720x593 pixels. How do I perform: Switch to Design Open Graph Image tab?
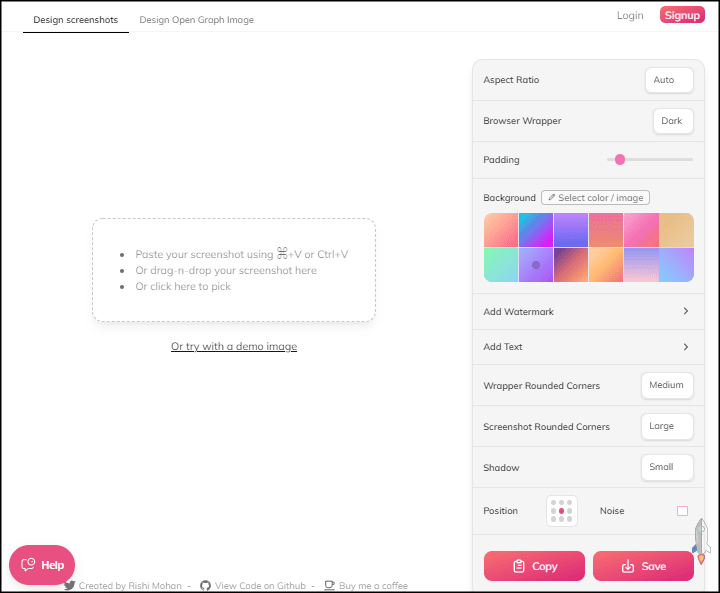tap(196, 19)
